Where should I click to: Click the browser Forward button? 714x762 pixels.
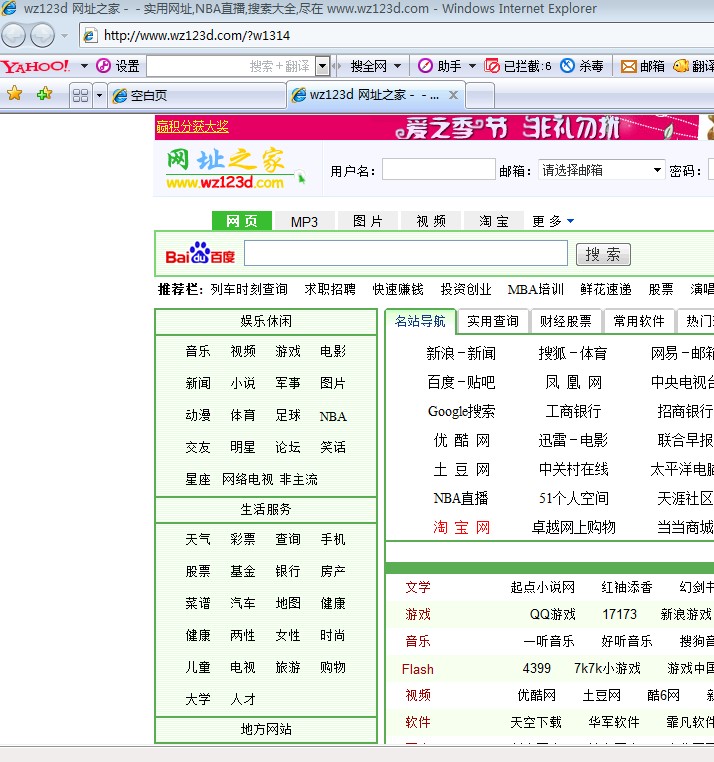[x=43, y=36]
